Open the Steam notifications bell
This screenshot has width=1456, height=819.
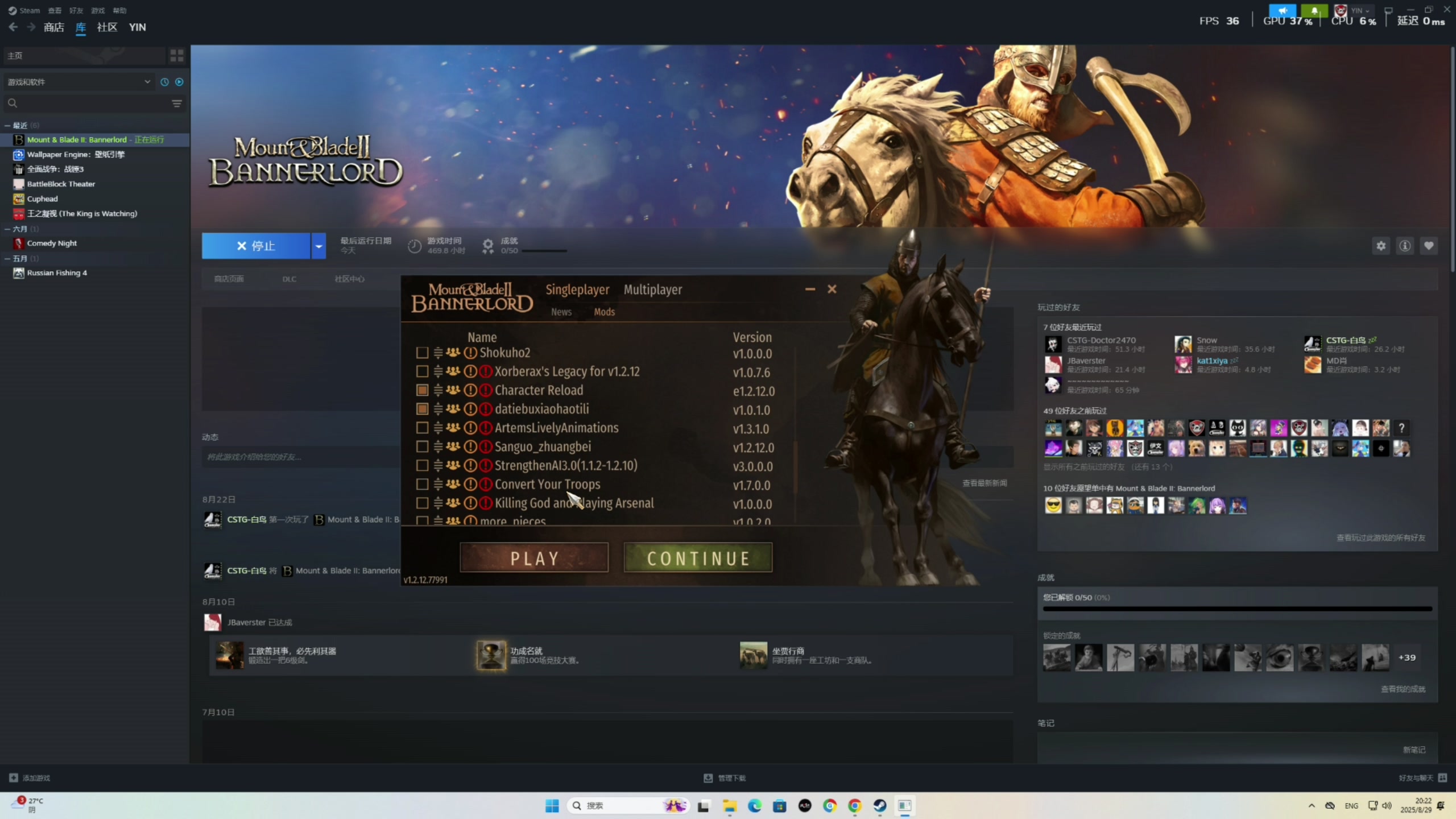1314,10
